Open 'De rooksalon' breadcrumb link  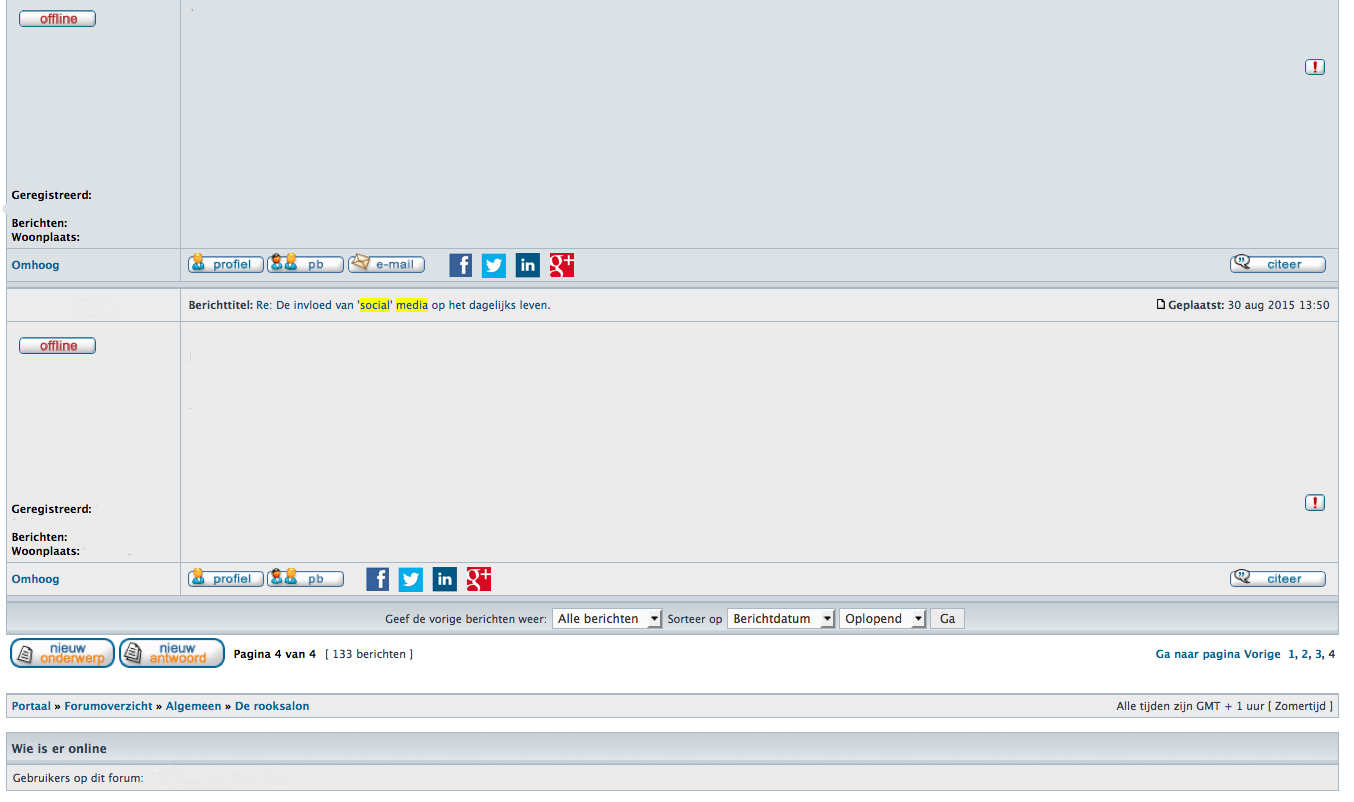click(272, 706)
